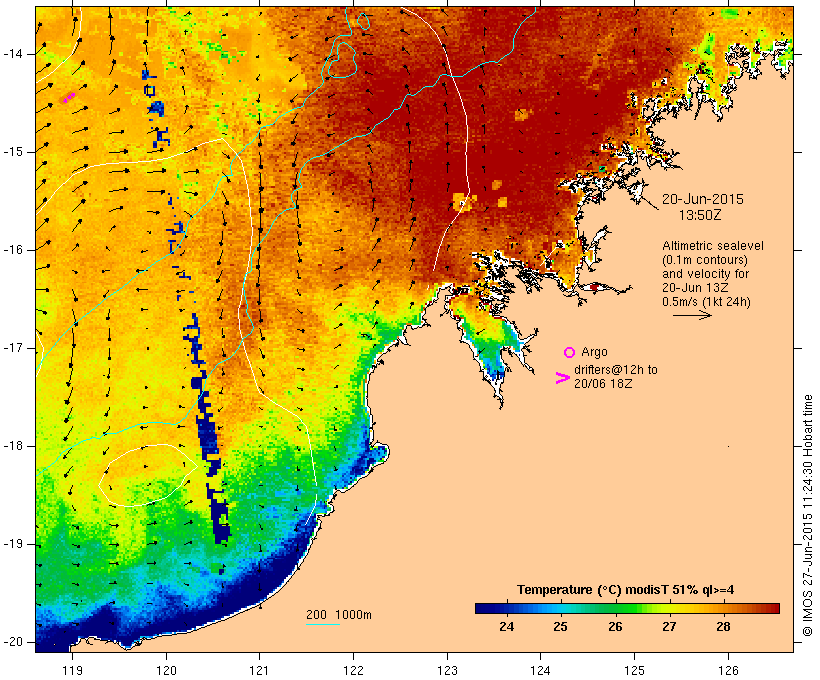Click the latitude label -18
Image resolution: width=820 pixels, height=680 pixels.
[12, 446]
